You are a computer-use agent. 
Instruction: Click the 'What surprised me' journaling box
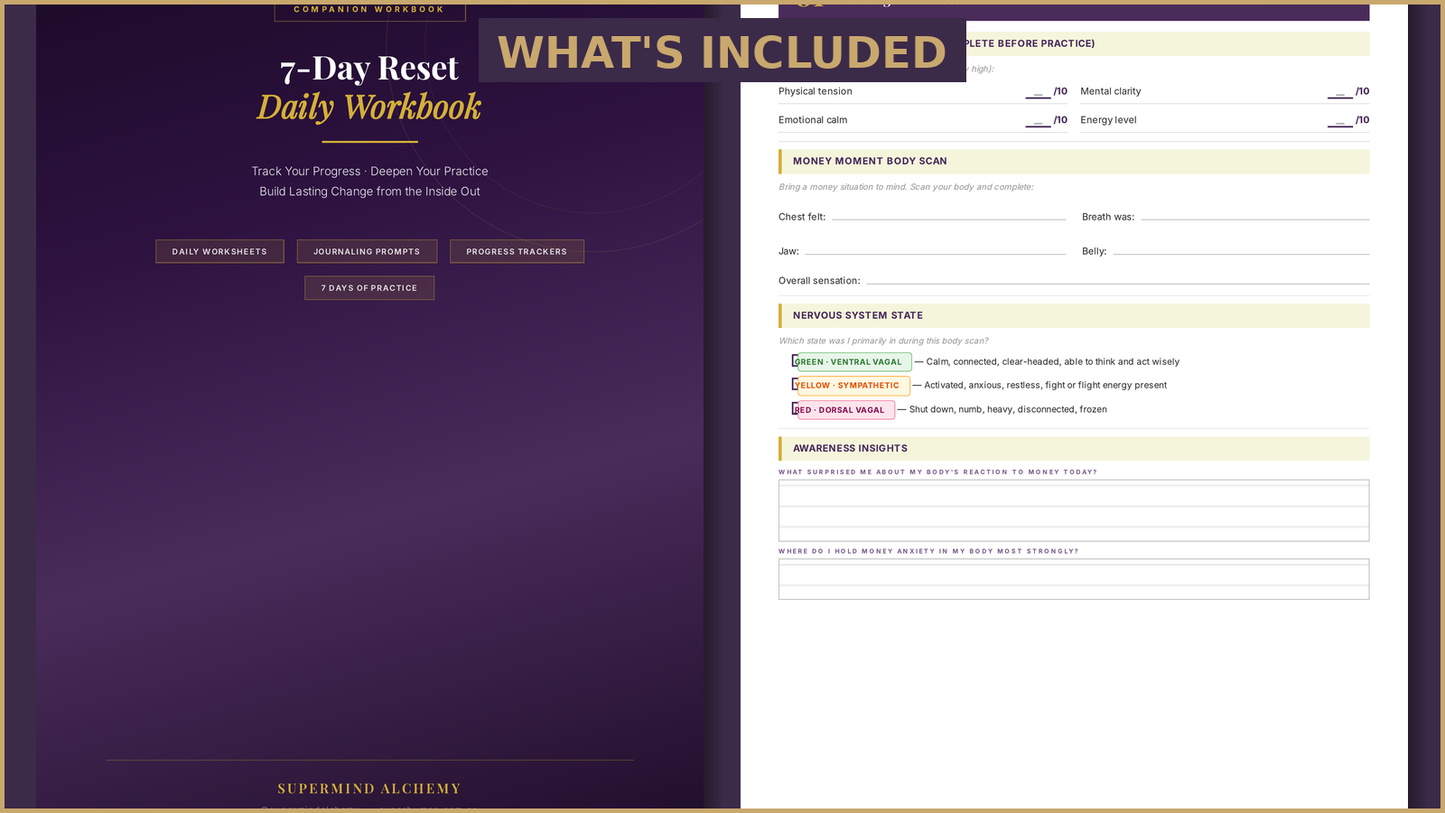click(1074, 510)
